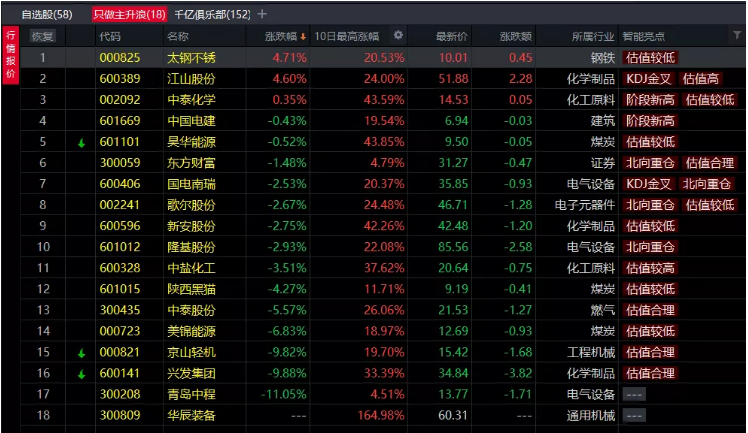Click green down arrow beside 兴发集团
The width and height of the screenshot is (748, 433).
[82, 374]
